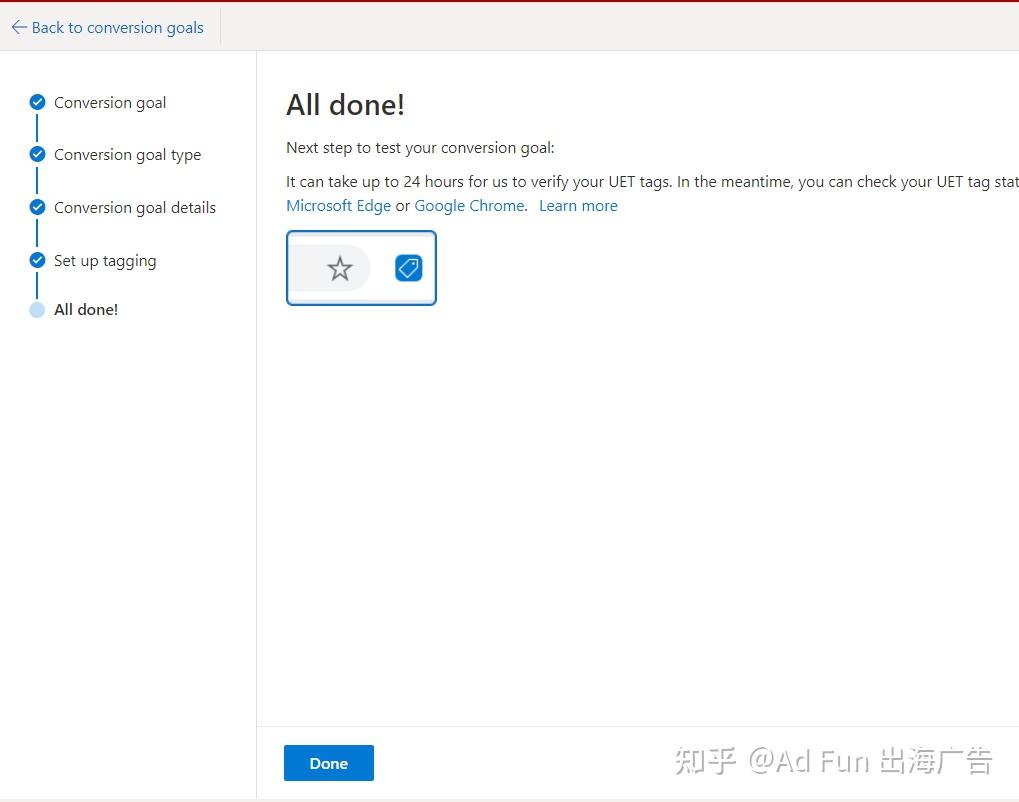Image resolution: width=1019 pixels, height=802 pixels.
Task: Open the Conversion goal type step
Action: pyautogui.click(x=127, y=155)
